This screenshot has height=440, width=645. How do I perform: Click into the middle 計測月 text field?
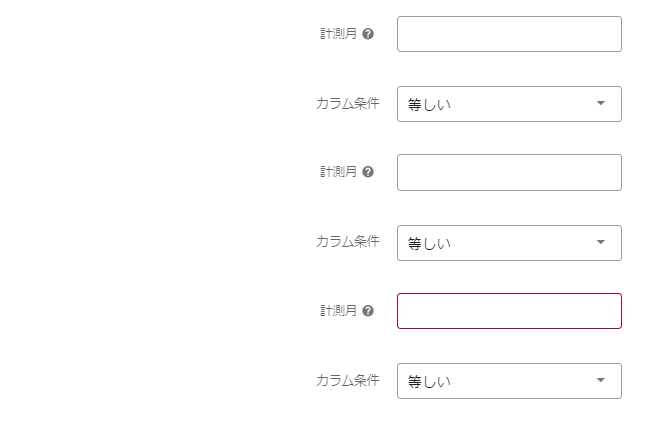[509, 172]
